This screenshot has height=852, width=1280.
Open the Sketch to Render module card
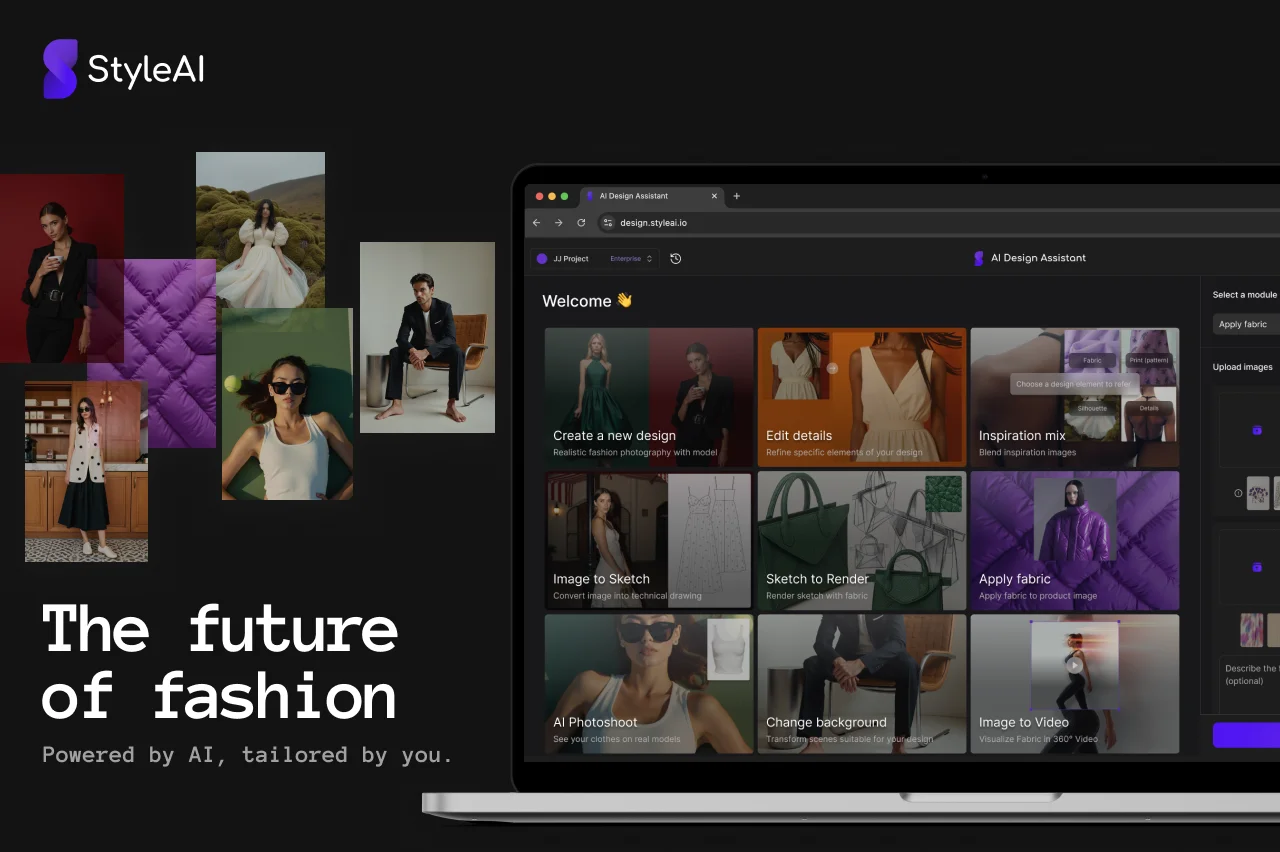861,541
